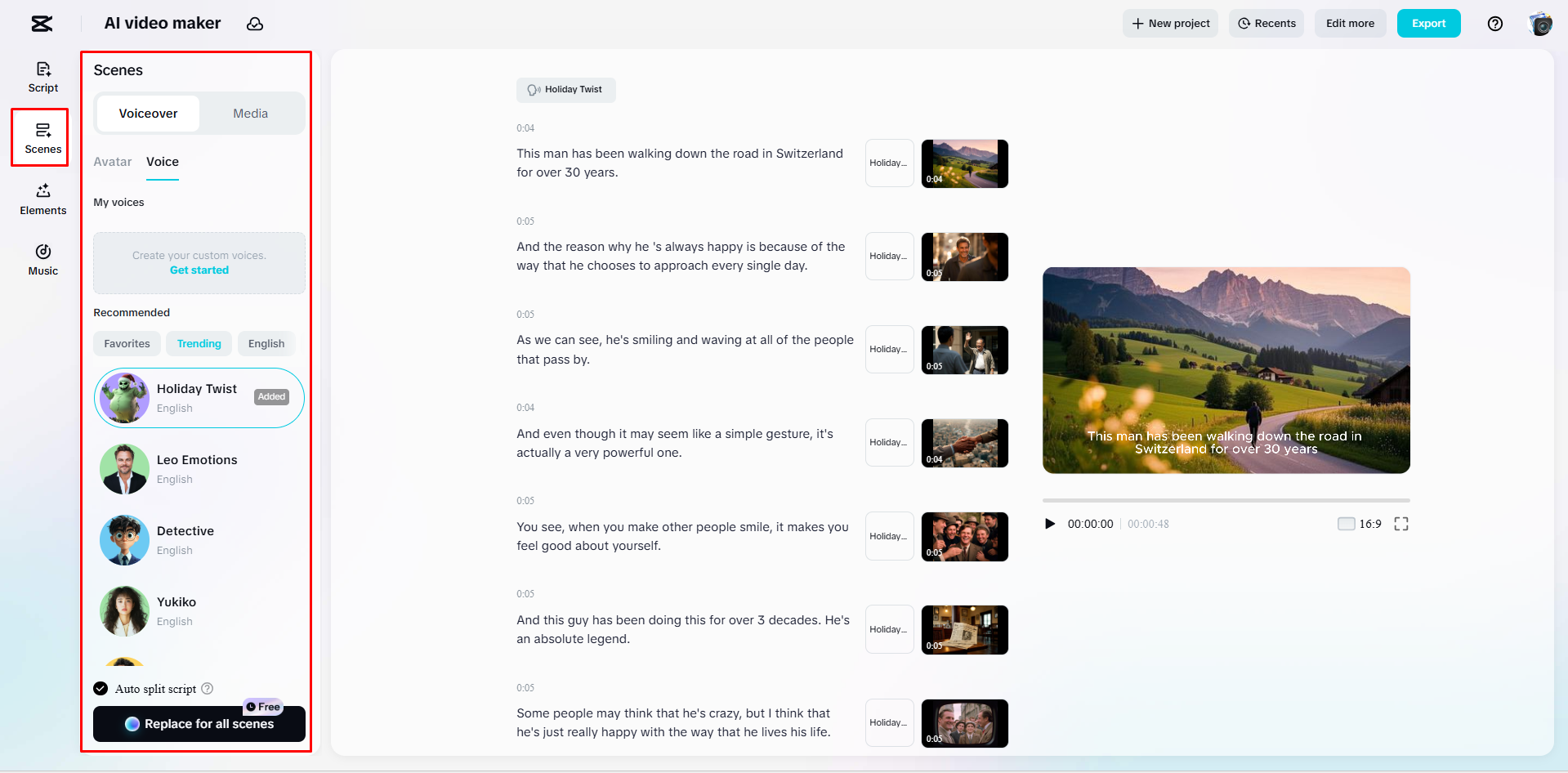
Task: Open the Scenes panel
Action: pos(43,138)
